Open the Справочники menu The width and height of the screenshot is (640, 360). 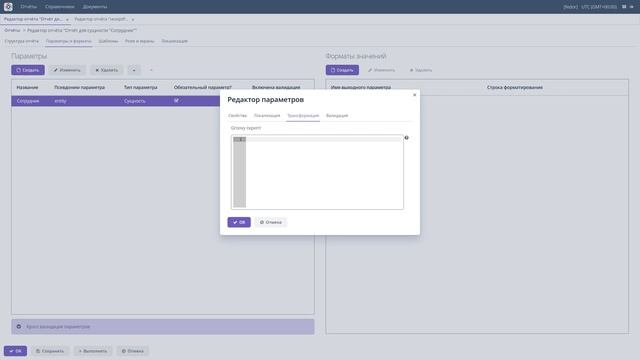pos(60,7)
